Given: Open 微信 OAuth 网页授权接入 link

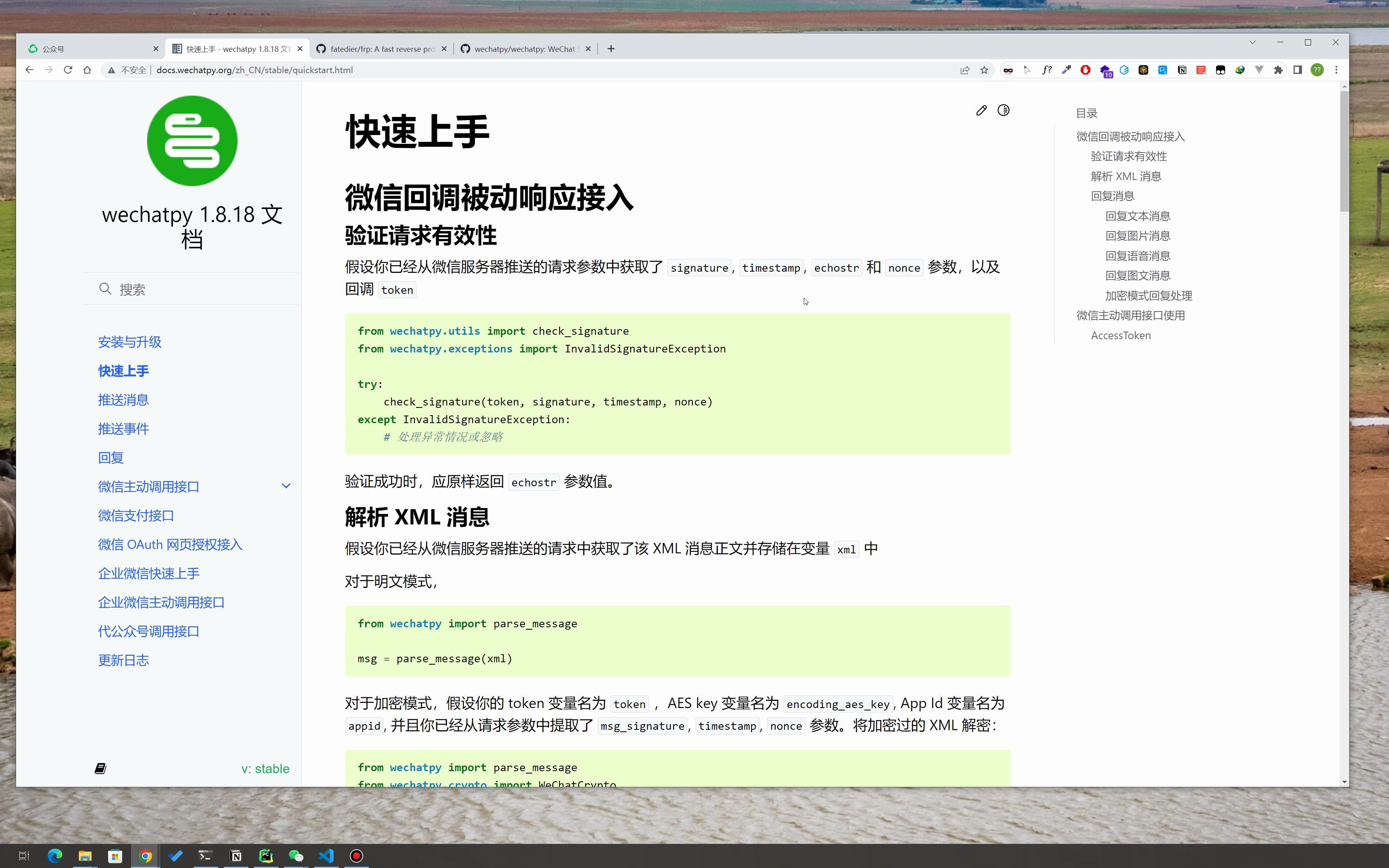Looking at the screenshot, I should click(x=170, y=544).
